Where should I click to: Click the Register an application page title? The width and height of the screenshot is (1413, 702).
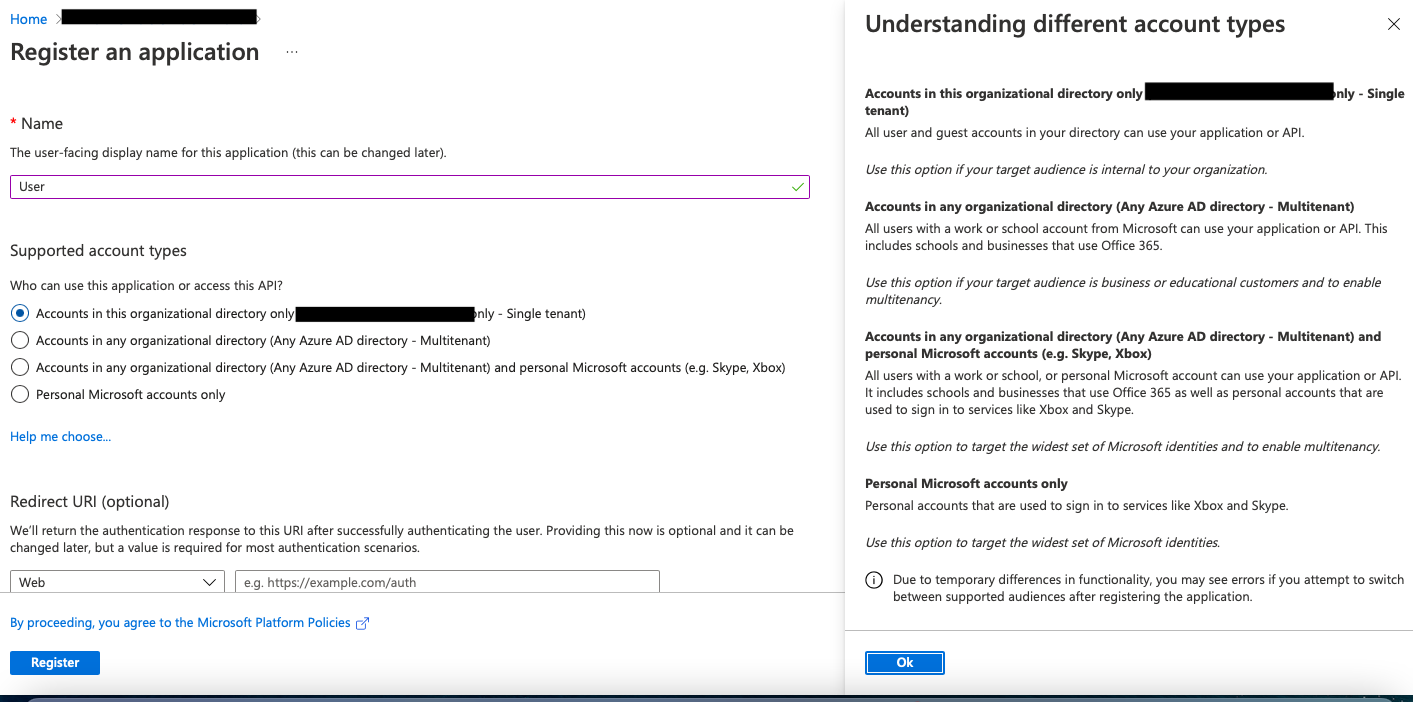coord(135,52)
